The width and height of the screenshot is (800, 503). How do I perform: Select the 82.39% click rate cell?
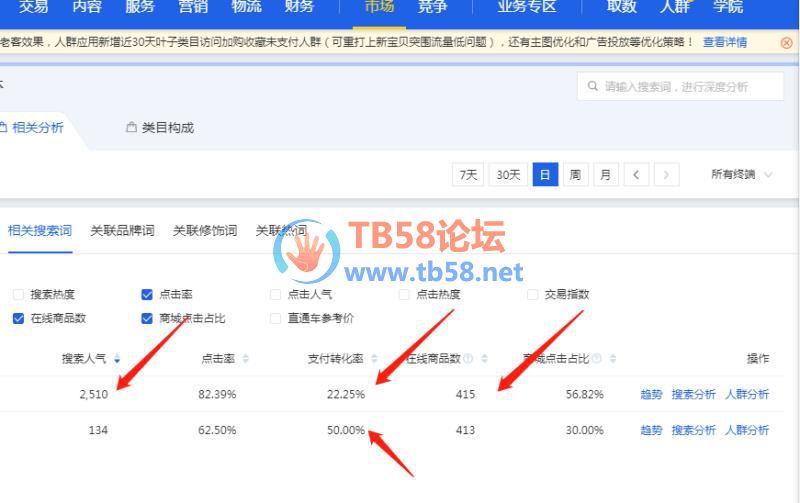tap(217, 394)
